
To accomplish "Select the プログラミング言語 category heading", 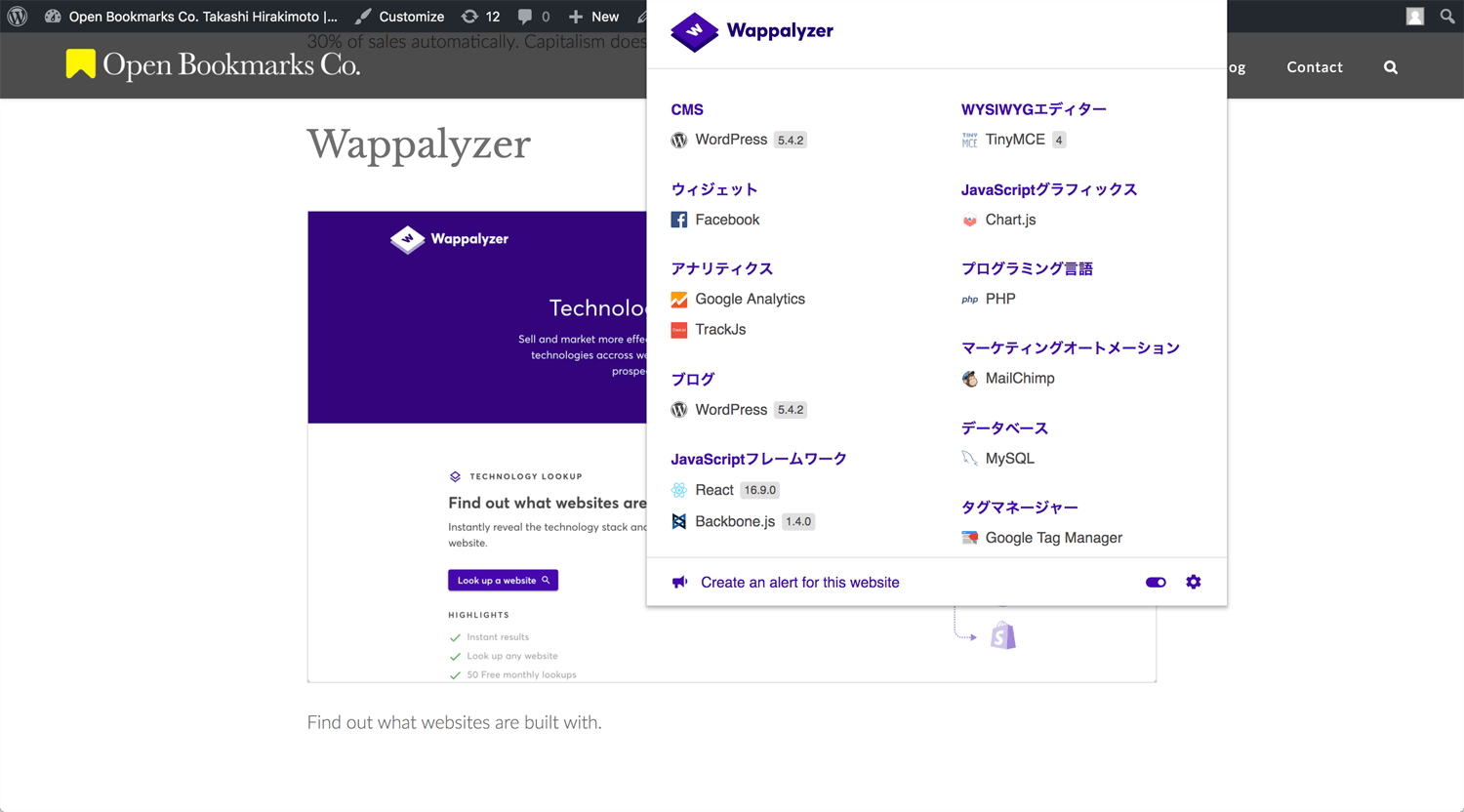I will tap(1027, 268).
